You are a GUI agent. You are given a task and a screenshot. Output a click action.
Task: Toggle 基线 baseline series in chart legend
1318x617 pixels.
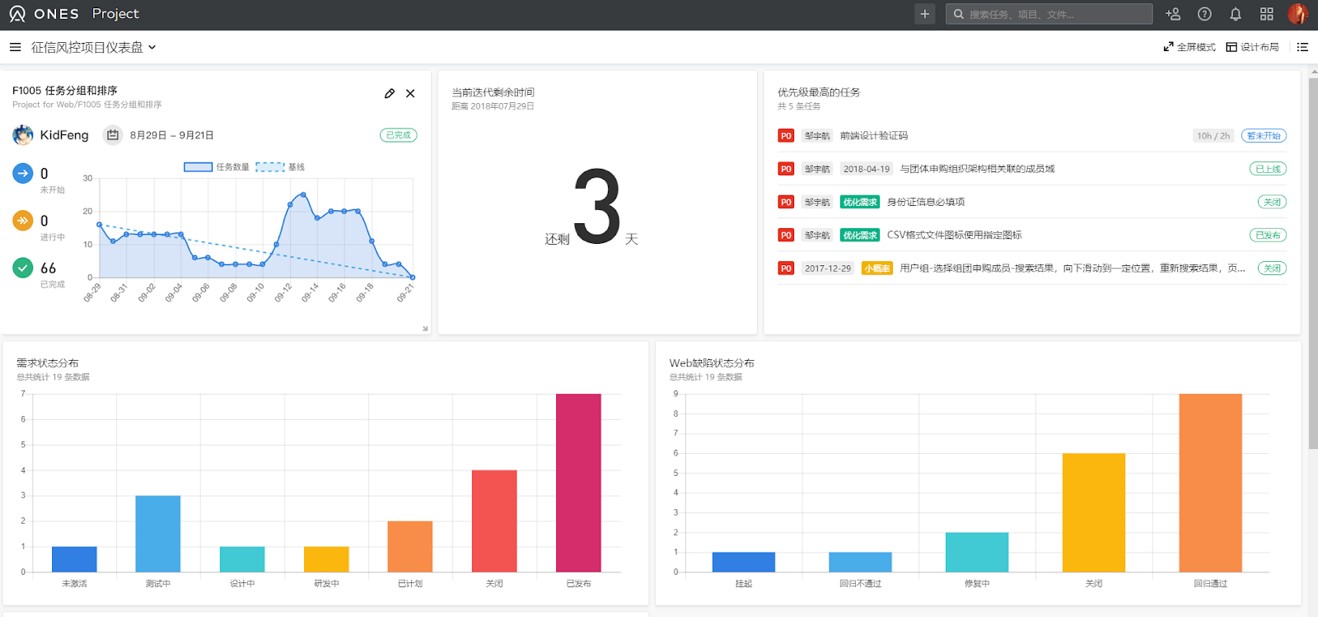[281, 167]
